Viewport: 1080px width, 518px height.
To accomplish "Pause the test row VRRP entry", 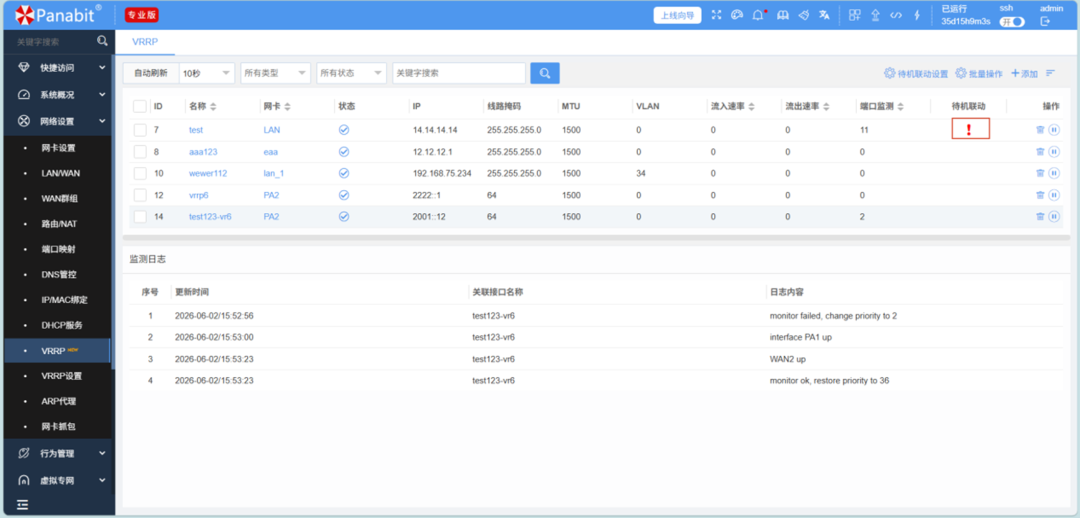I will (x=1054, y=130).
